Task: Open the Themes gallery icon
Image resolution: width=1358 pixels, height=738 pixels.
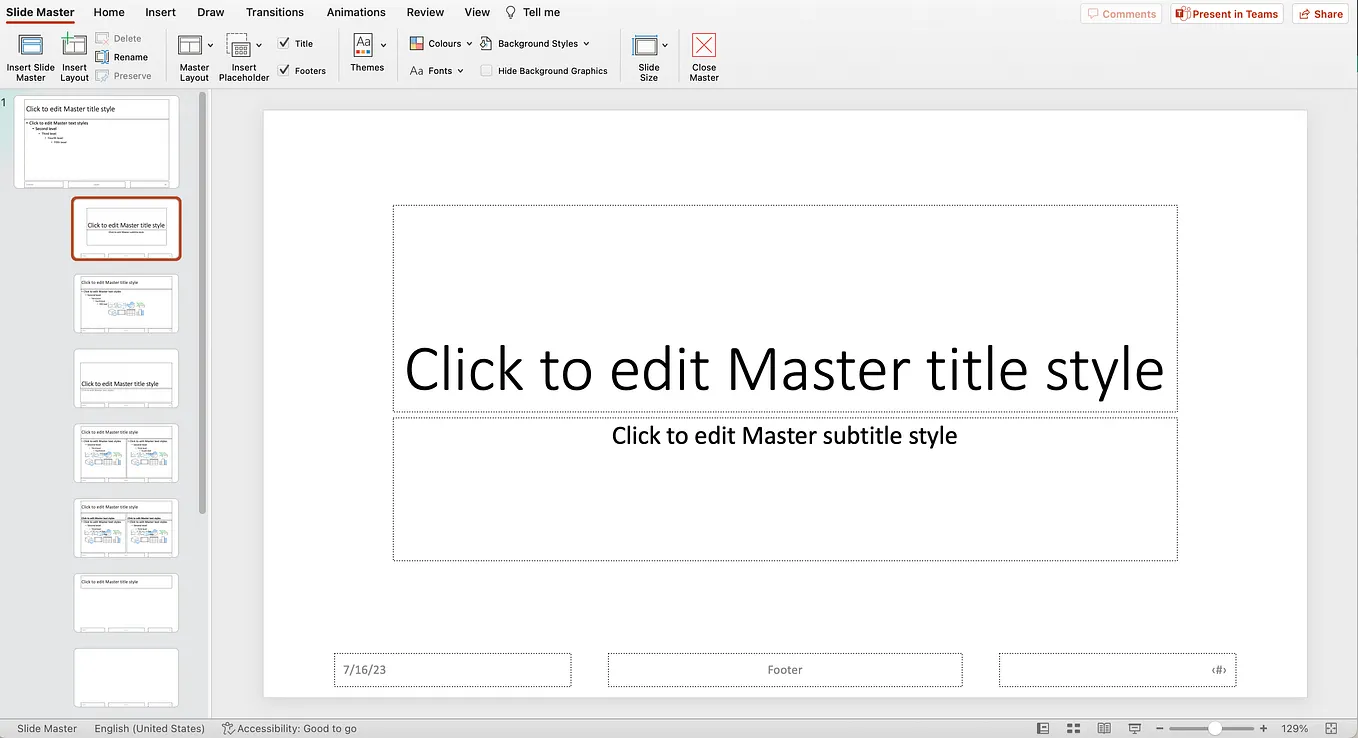Action: (363, 45)
